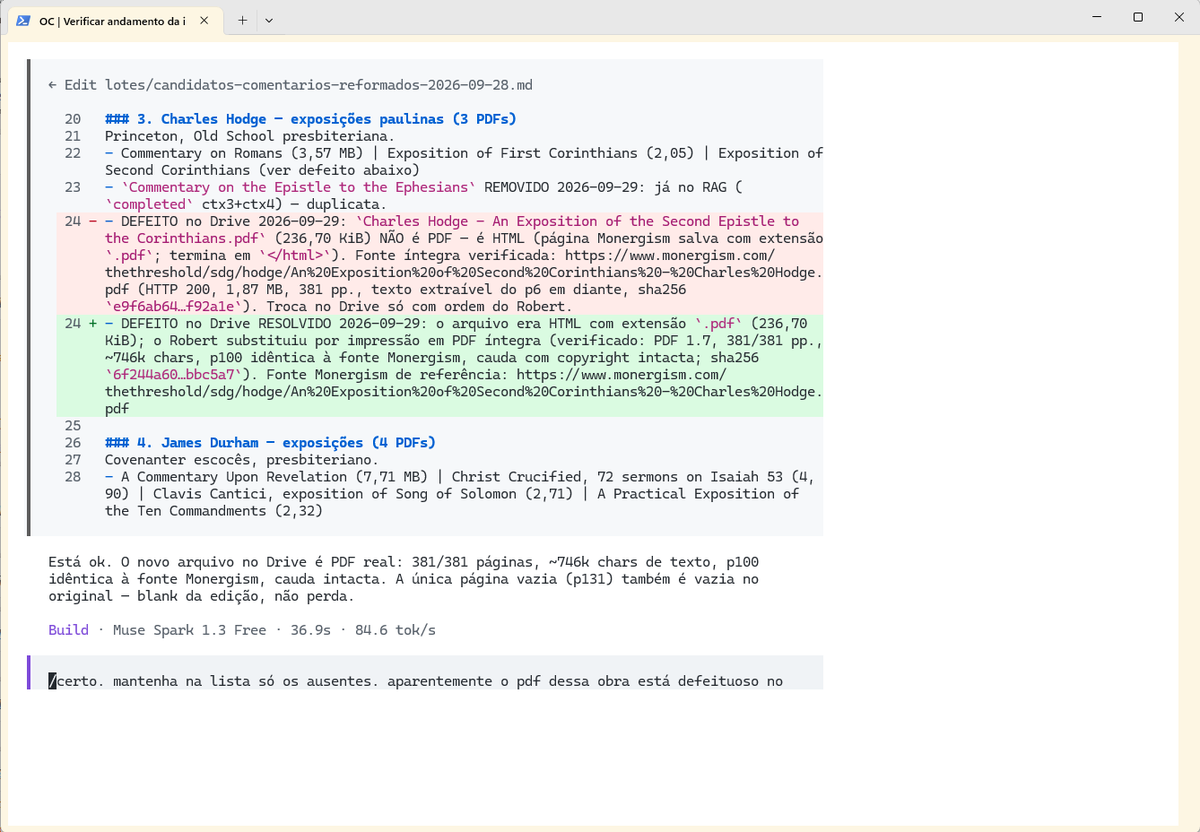The width and height of the screenshot is (1200, 832).
Task: Click the back arrow before 'Edit lotes/candidatos'
Action: 53,85
